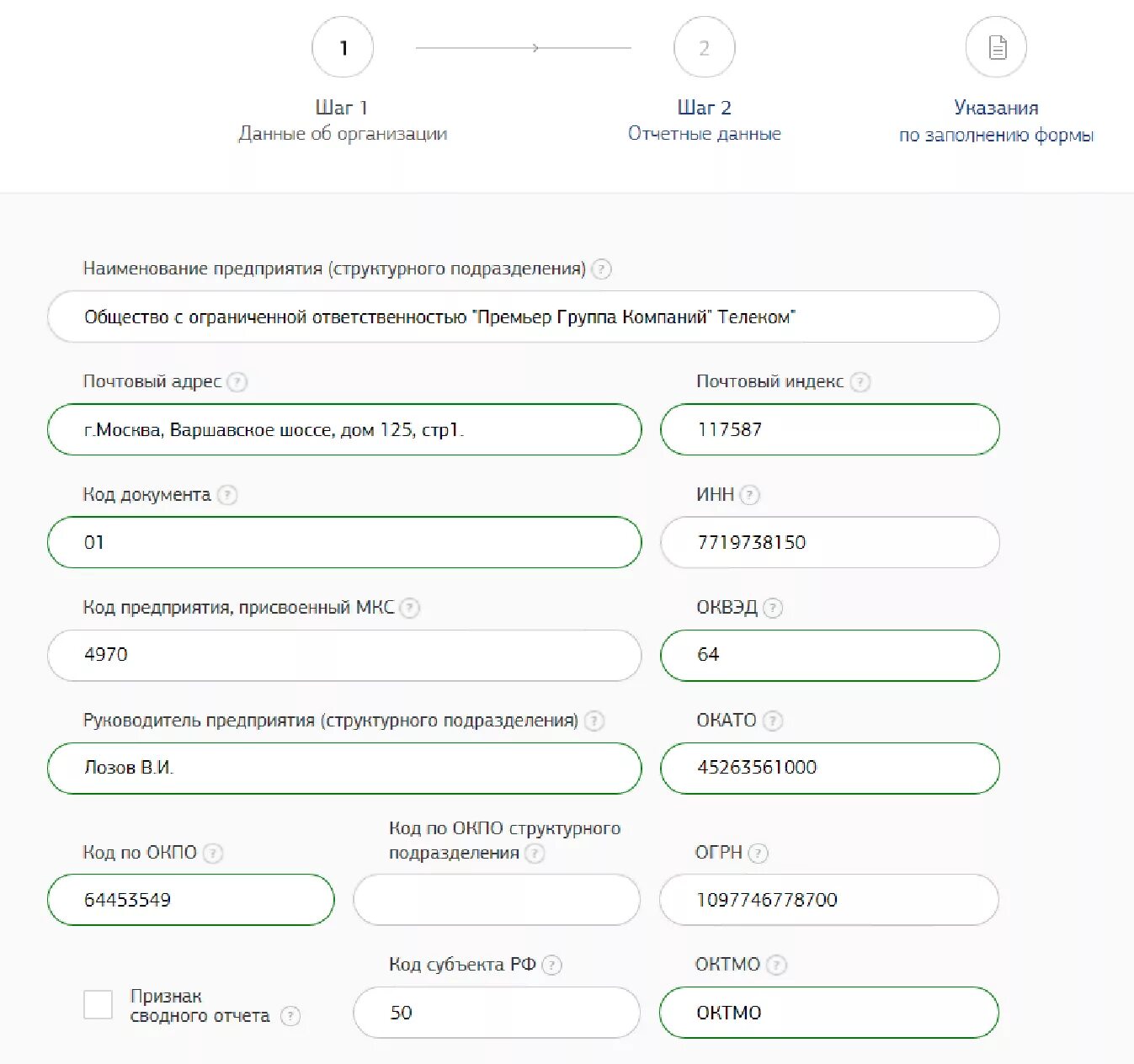Click the help icon next to Почтовый адрес

[237, 382]
